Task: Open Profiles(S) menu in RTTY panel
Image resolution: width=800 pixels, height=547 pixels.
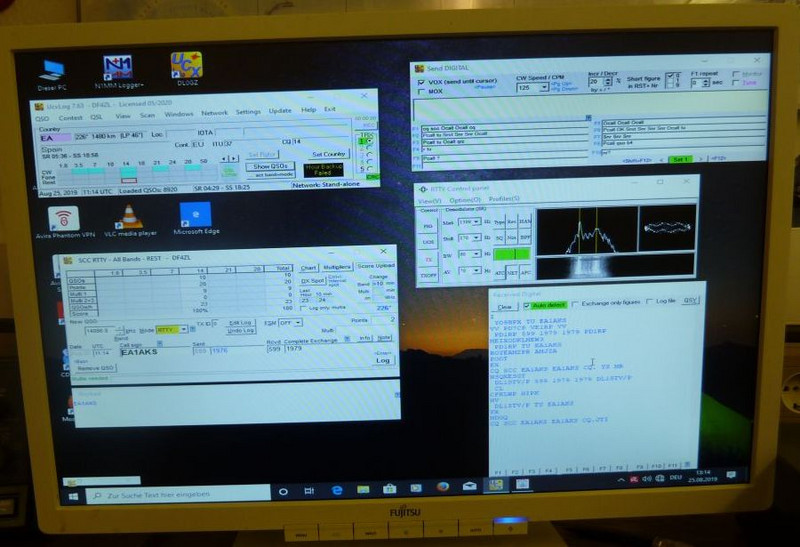Action: tap(504, 198)
